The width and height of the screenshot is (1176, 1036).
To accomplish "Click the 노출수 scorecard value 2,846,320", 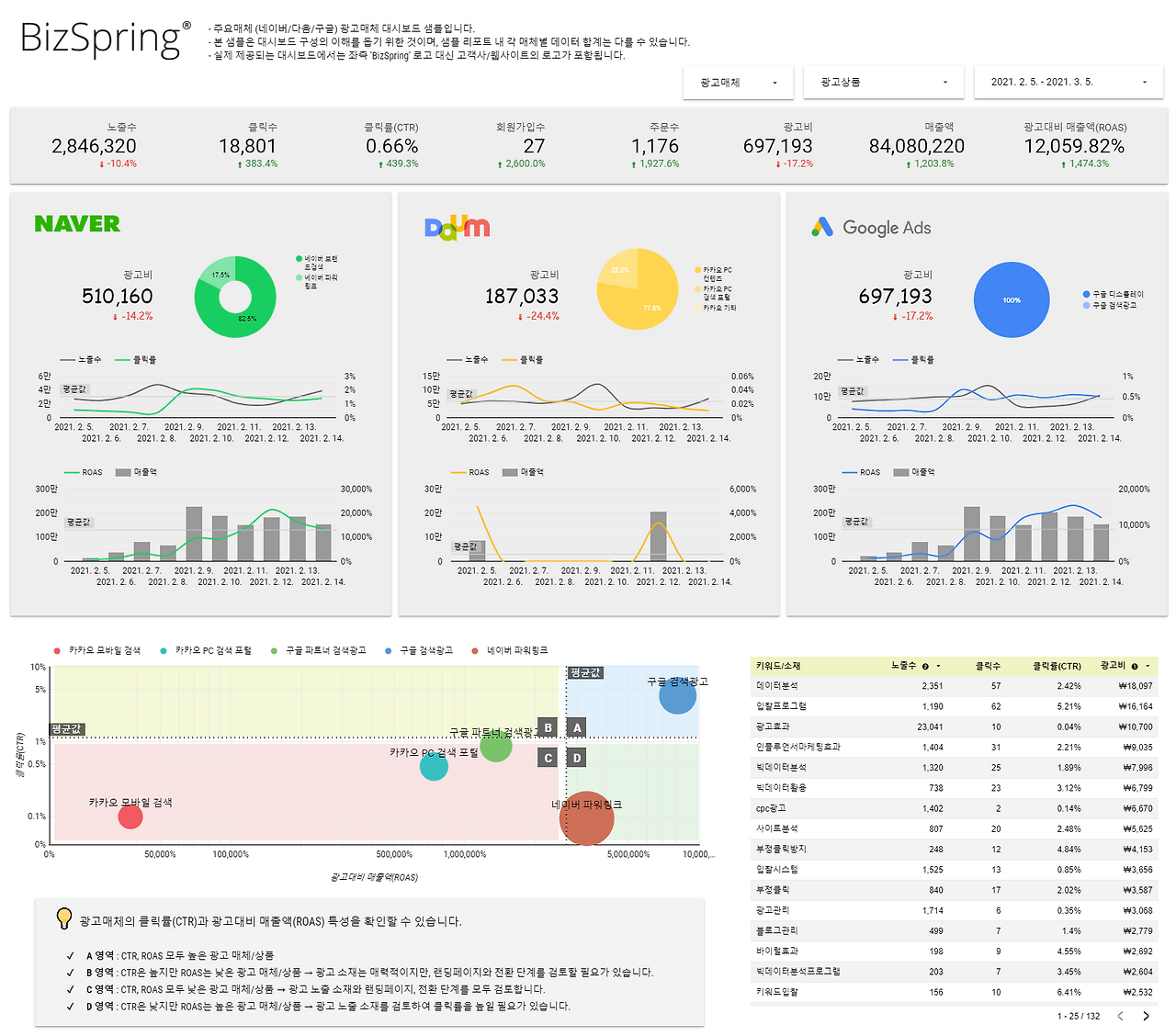I will [x=94, y=146].
